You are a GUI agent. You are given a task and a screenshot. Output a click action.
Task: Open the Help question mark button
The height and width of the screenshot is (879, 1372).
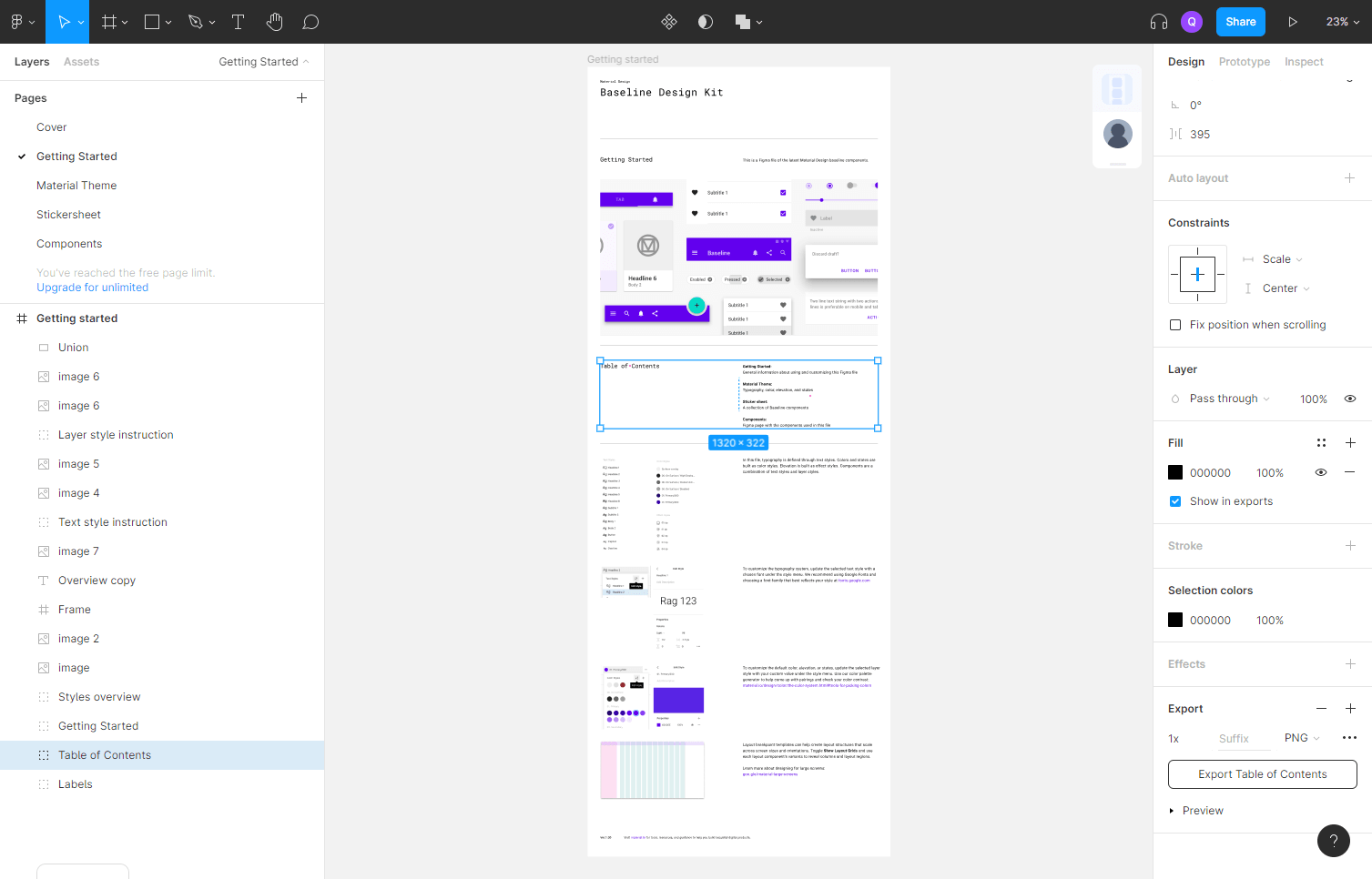coord(1334,841)
